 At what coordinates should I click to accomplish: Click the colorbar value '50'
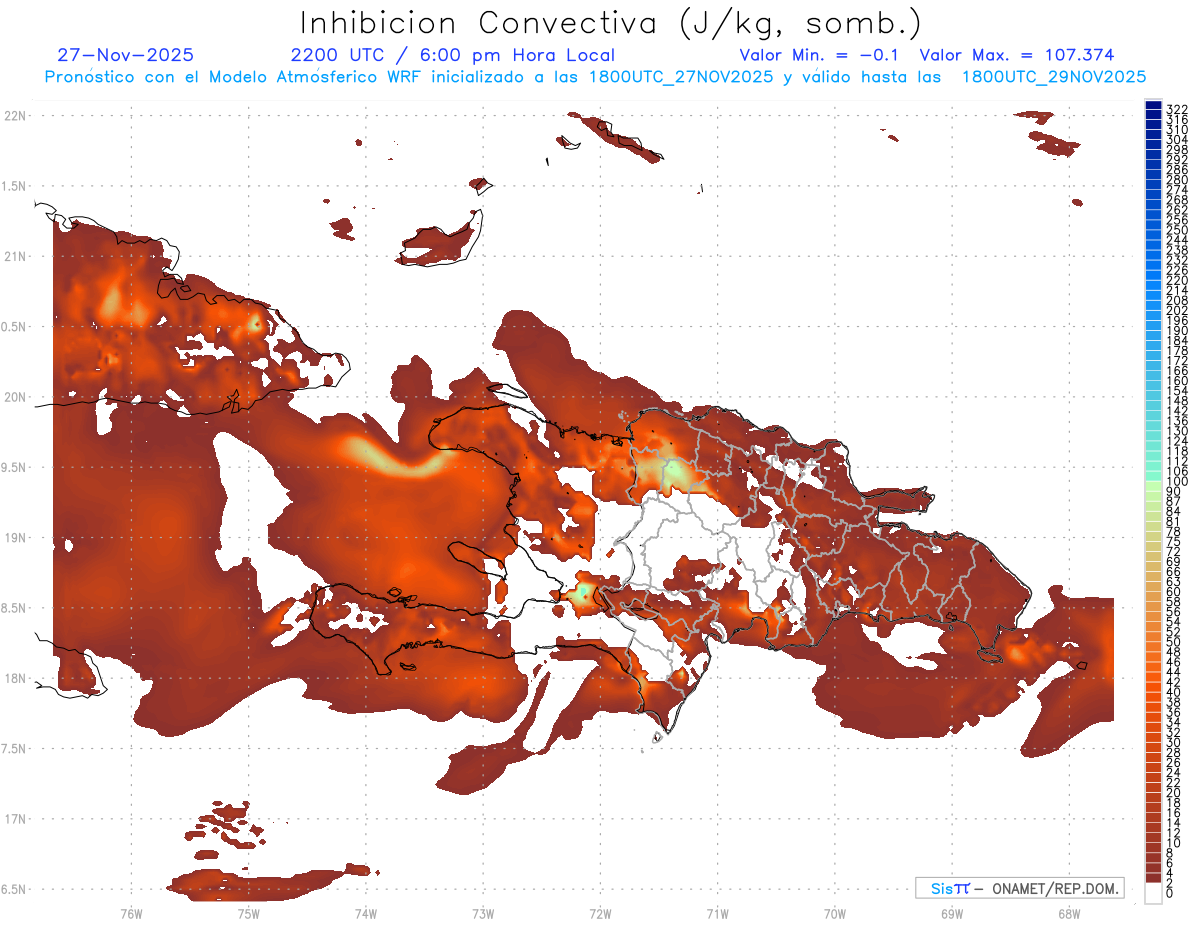(x=1174, y=641)
